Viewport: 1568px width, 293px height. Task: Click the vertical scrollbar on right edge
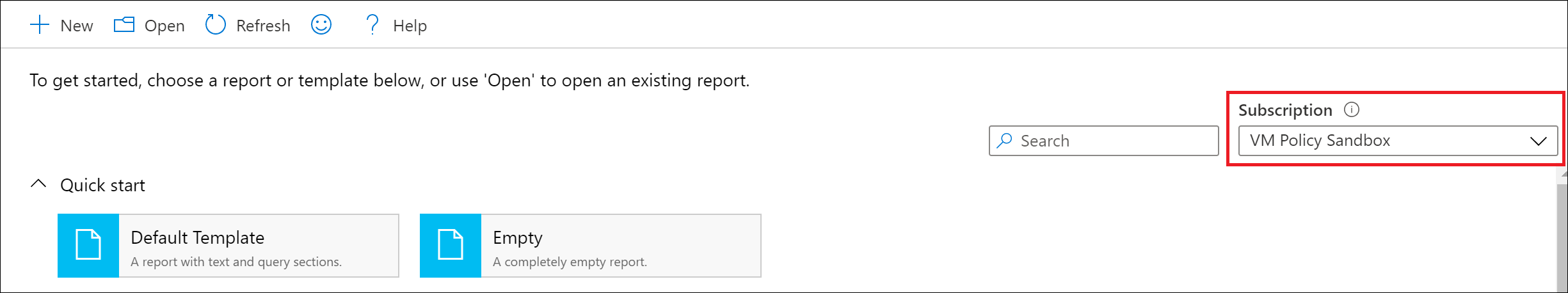click(x=1562, y=230)
